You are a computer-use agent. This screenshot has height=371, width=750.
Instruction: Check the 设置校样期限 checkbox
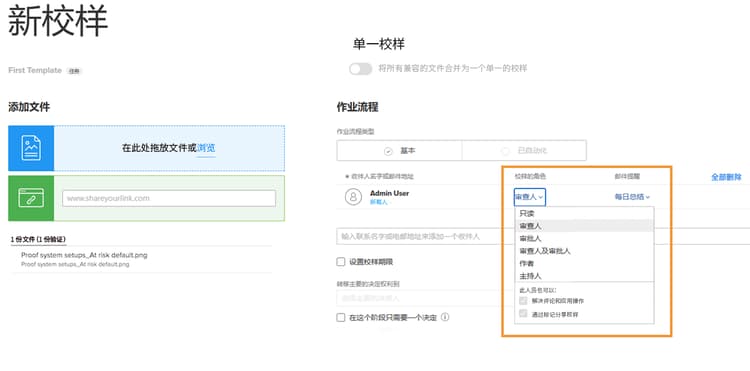341,262
